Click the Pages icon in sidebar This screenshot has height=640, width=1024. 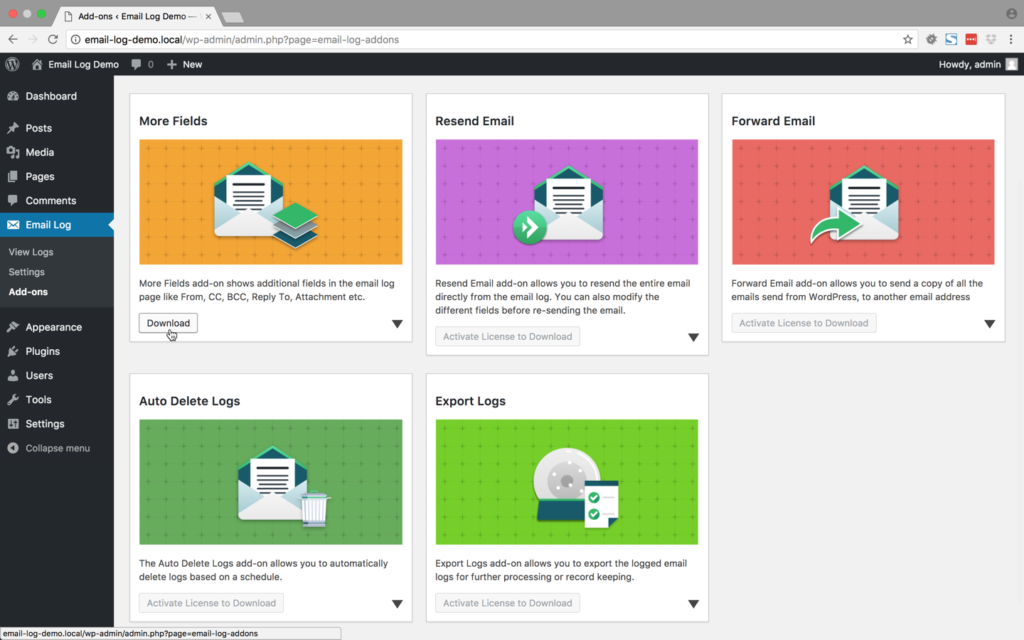coord(13,176)
